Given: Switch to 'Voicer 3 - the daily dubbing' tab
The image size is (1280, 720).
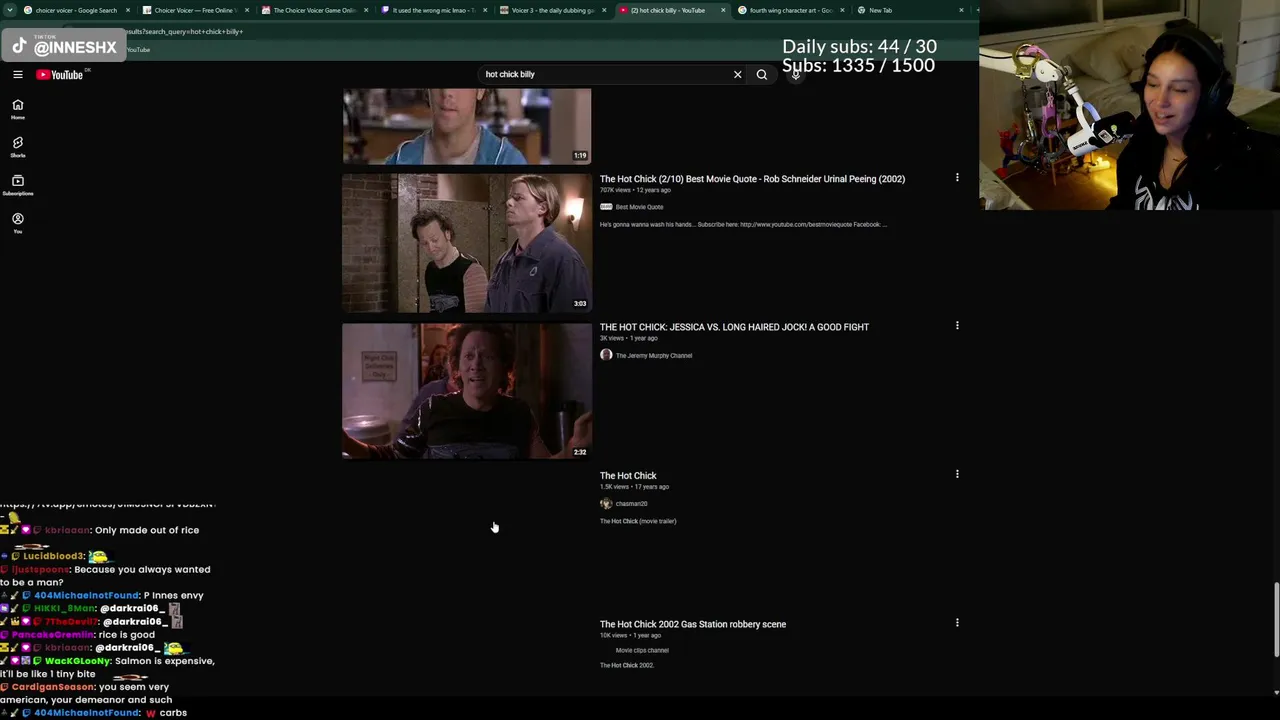Looking at the screenshot, I should [552, 10].
